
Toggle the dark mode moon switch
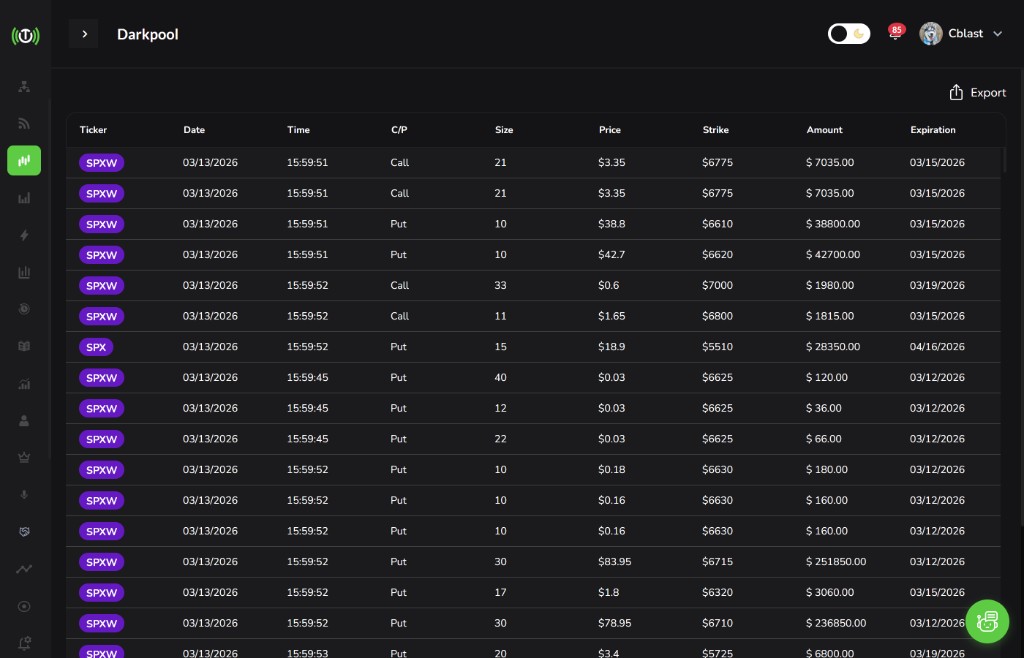point(849,34)
